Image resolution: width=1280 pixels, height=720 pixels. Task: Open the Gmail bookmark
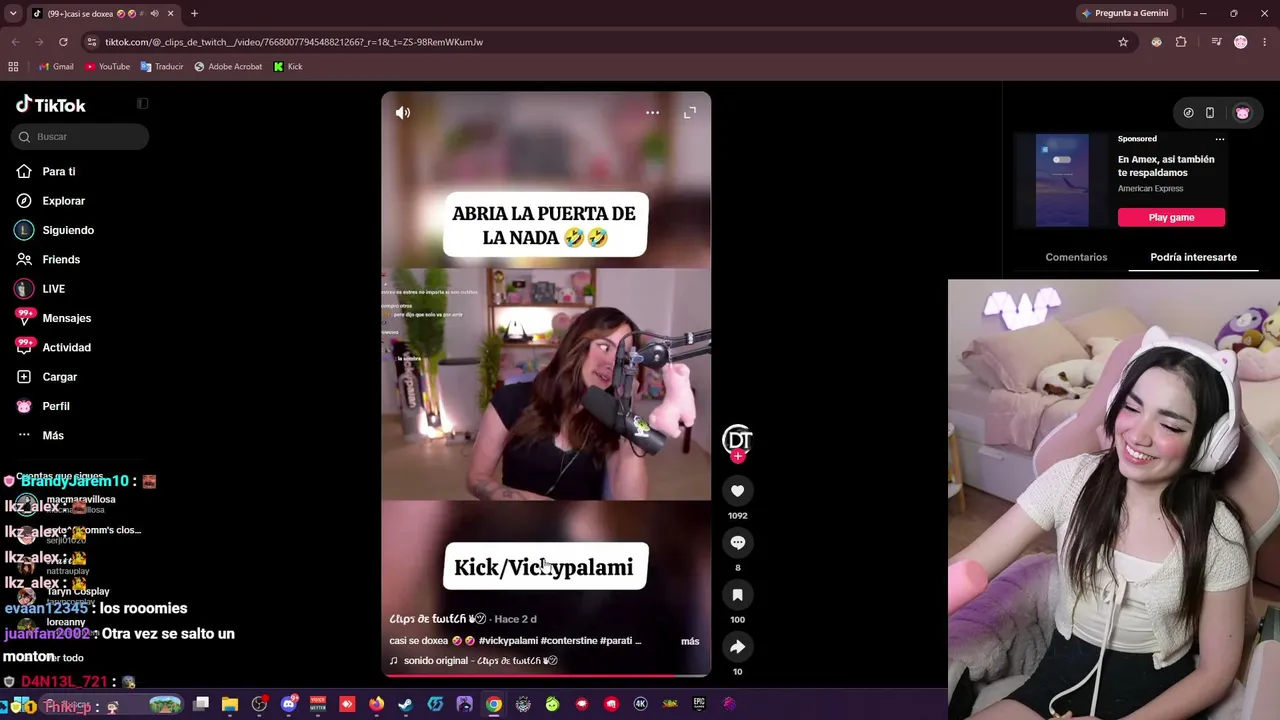(x=56, y=67)
